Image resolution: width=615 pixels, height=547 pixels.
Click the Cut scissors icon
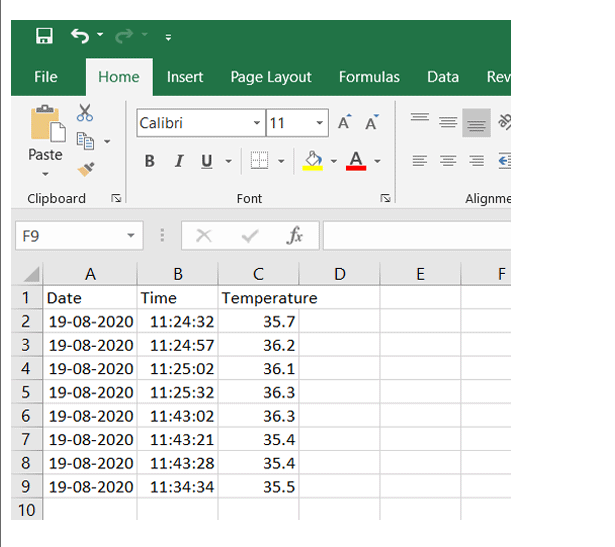click(x=85, y=114)
